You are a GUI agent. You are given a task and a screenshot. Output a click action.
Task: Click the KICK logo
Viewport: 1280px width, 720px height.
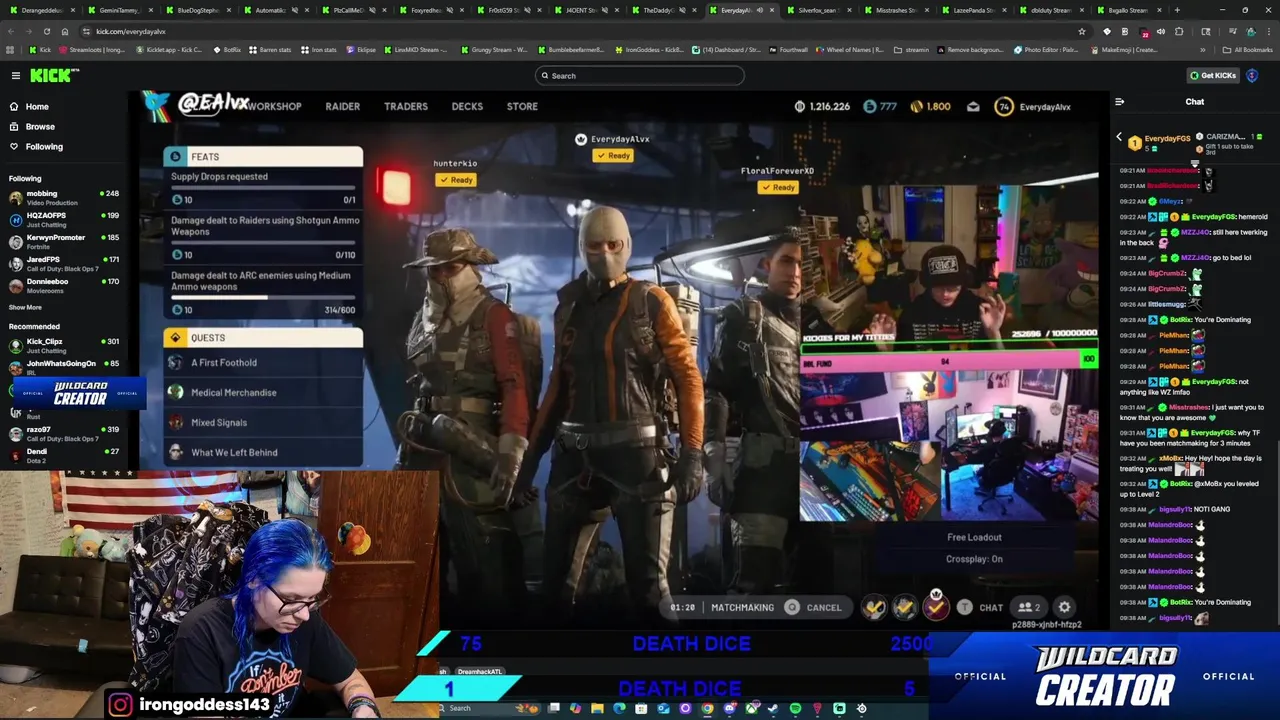pos(50,76)
